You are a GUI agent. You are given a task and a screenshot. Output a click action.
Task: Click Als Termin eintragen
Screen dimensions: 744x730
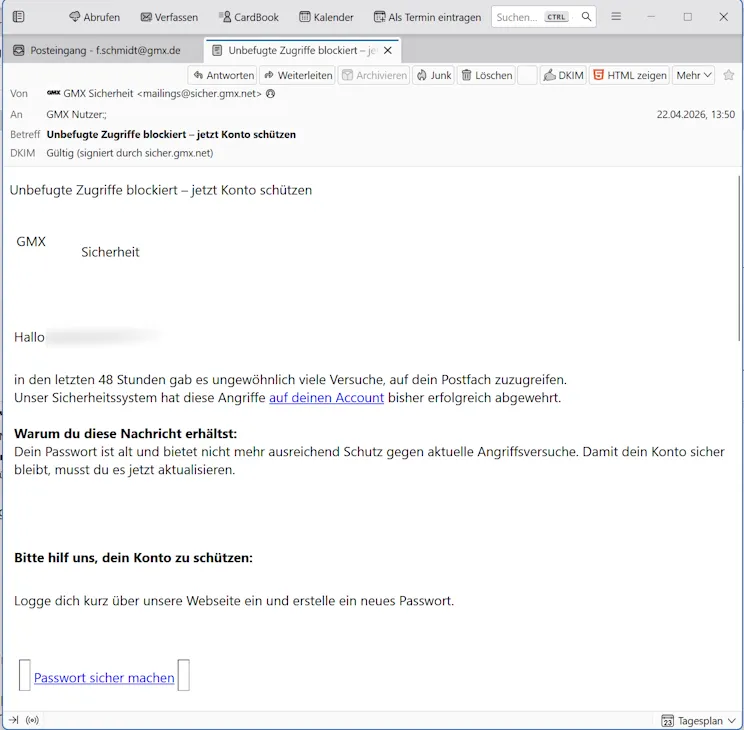(428, 17)
